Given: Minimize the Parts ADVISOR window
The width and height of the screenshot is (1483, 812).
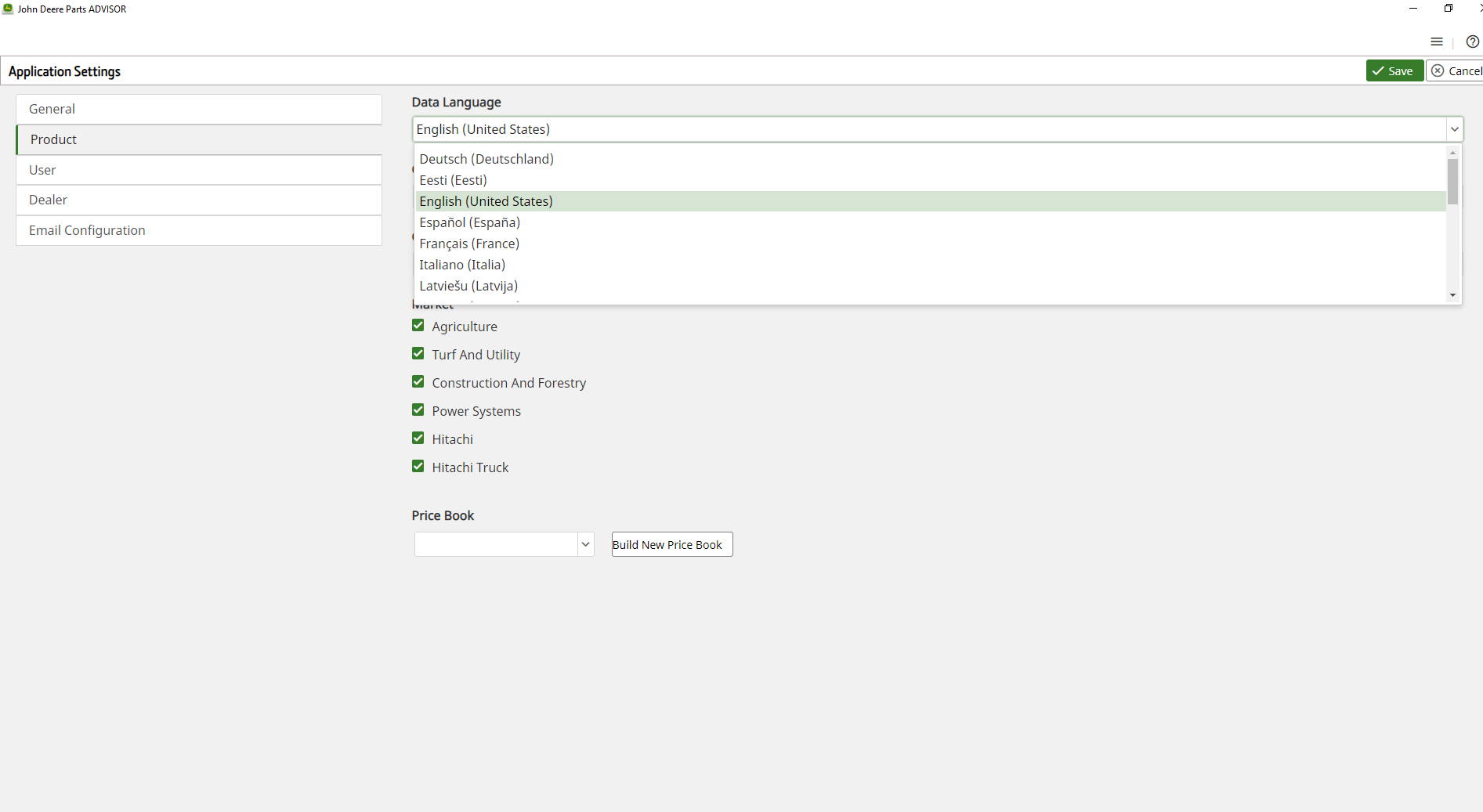Looking at the screenshot, I should pyautogui.click(x=1412, y=9).
